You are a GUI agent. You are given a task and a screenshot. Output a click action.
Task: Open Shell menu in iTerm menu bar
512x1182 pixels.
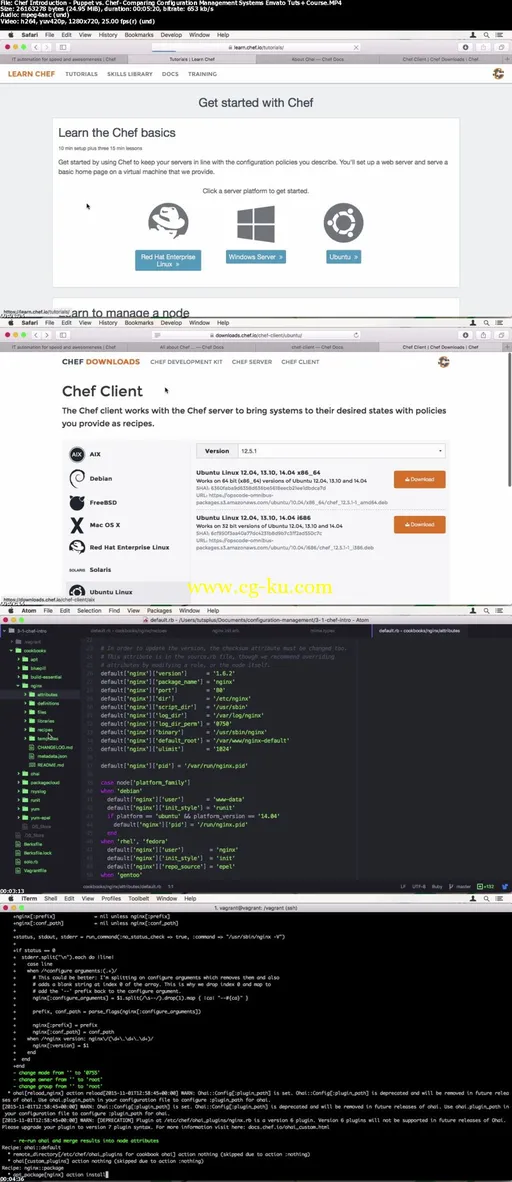[51, 899]
